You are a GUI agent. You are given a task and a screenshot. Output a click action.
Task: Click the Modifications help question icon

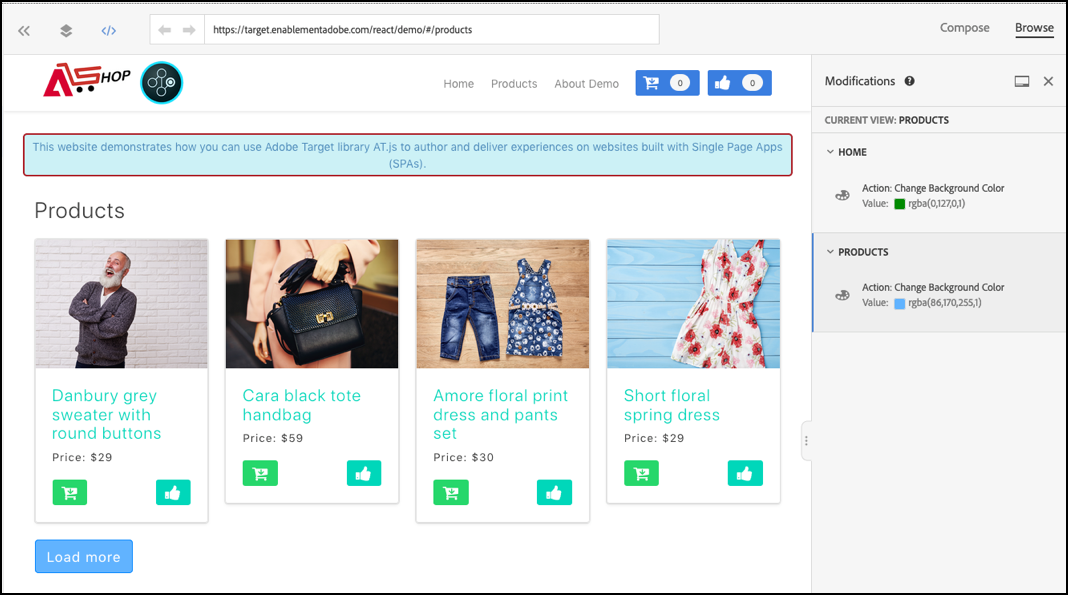(909, 81)
